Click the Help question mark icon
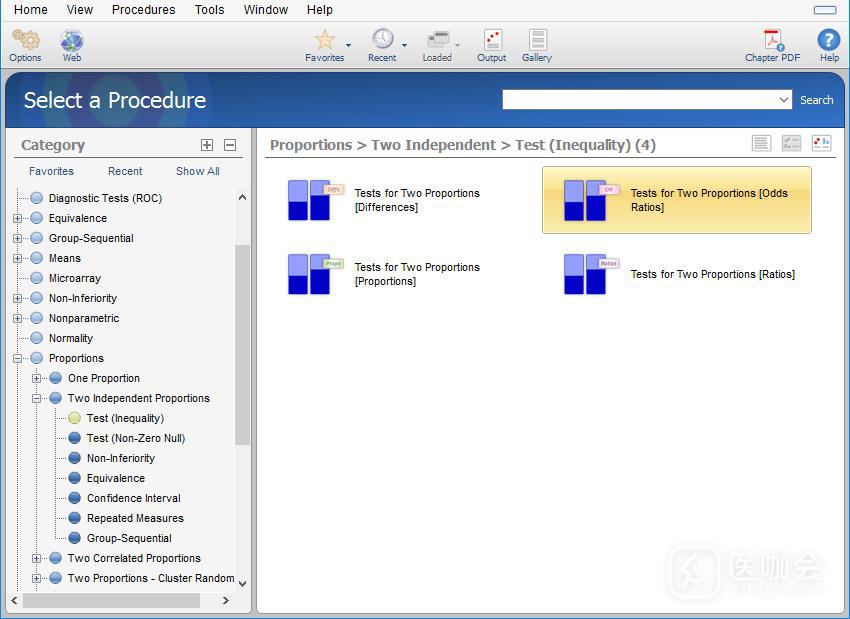The image size is (850, 619). 829,40
